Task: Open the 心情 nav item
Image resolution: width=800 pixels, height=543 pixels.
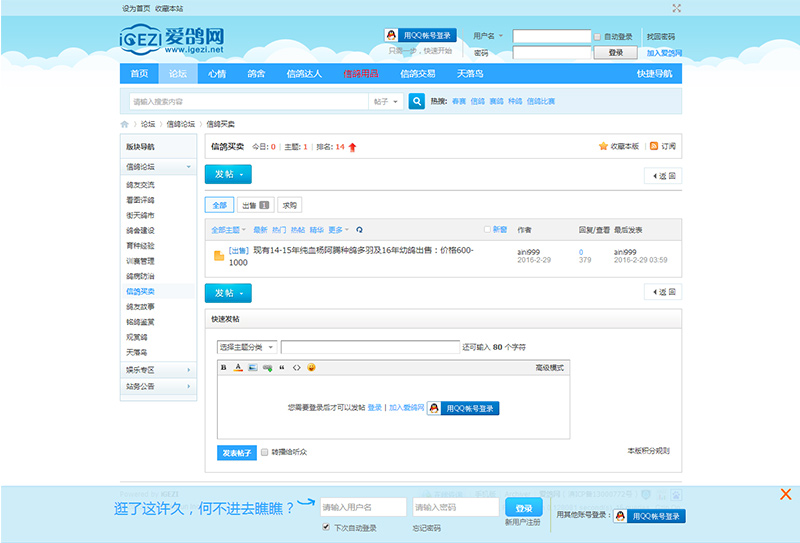Action: [x=217, y=73]
